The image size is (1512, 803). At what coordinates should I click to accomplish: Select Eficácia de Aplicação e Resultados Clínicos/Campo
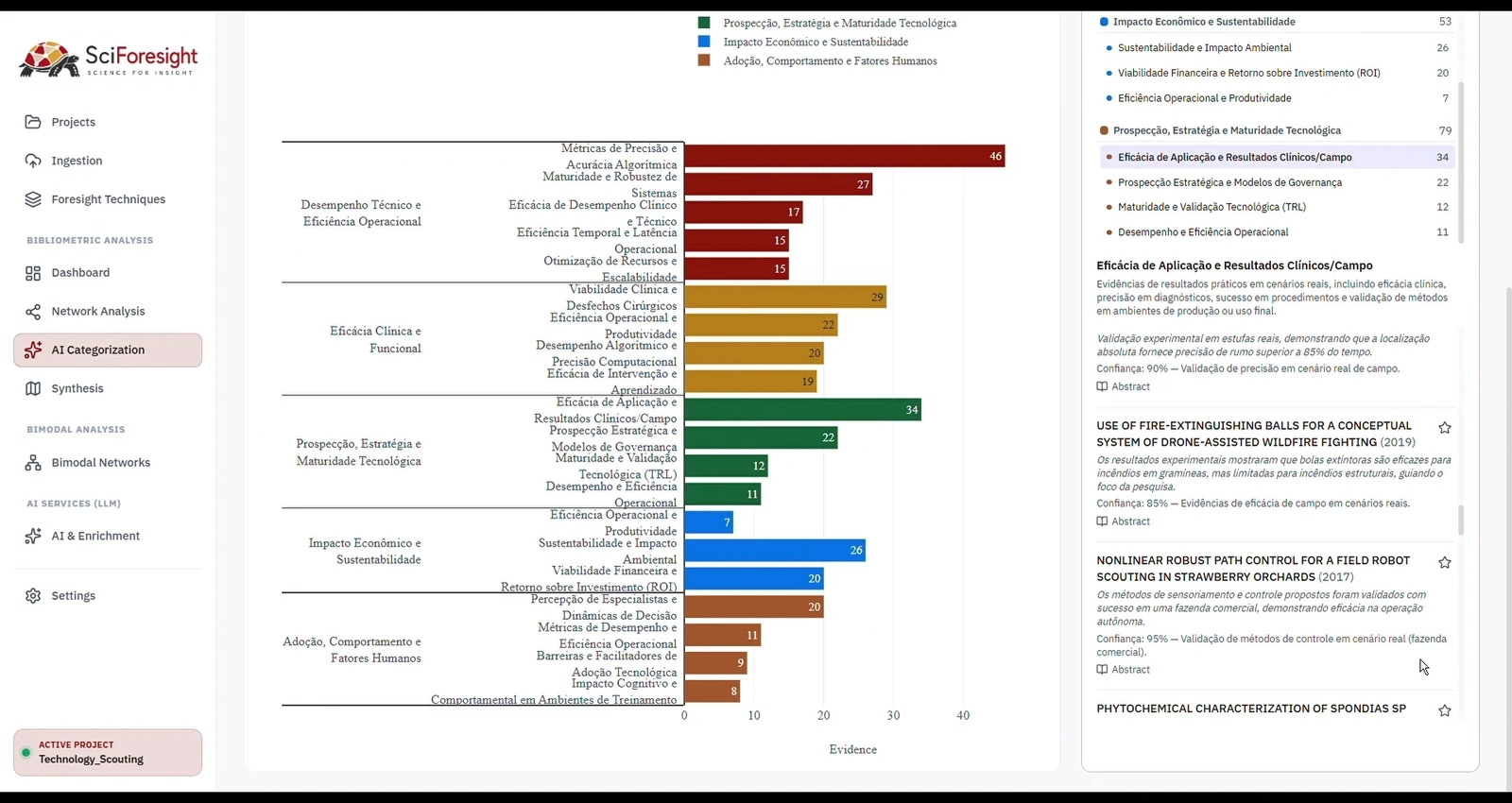click(x=1279, y=157)
